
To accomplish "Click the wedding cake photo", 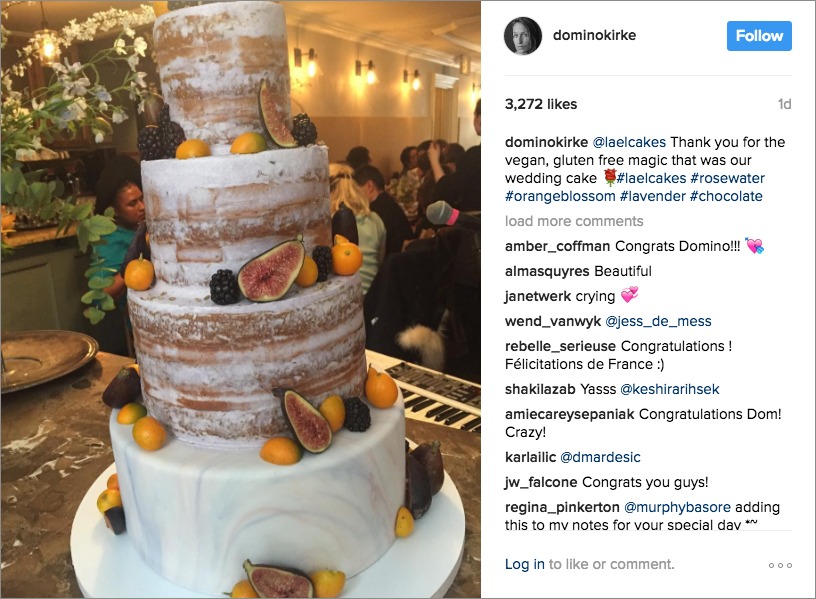I will 240,299.
